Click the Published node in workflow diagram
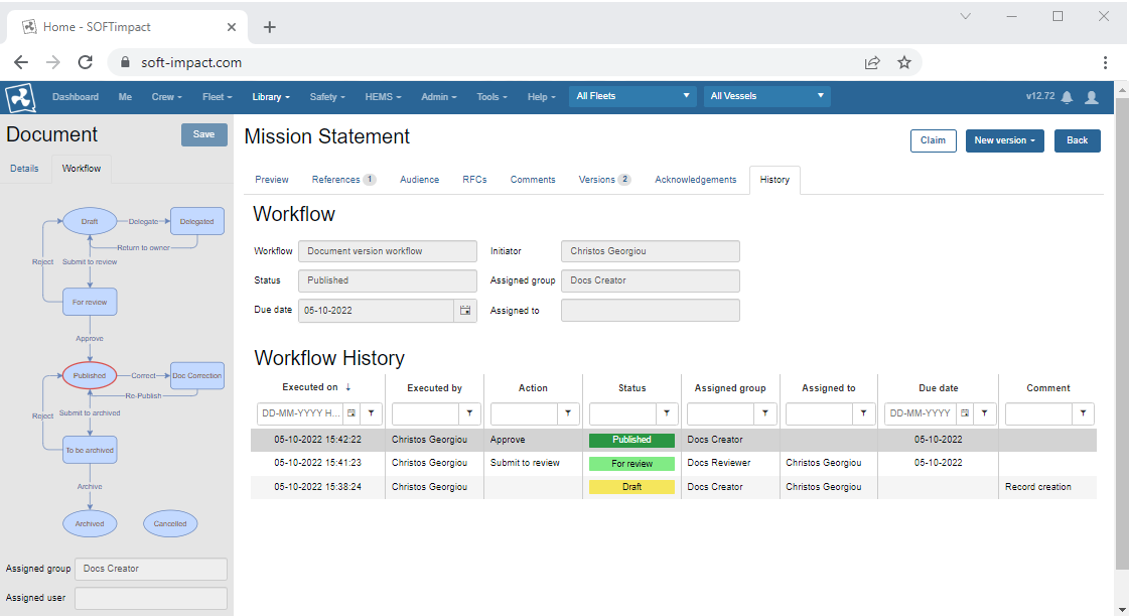1130x616 pixels. pos(89,376)
